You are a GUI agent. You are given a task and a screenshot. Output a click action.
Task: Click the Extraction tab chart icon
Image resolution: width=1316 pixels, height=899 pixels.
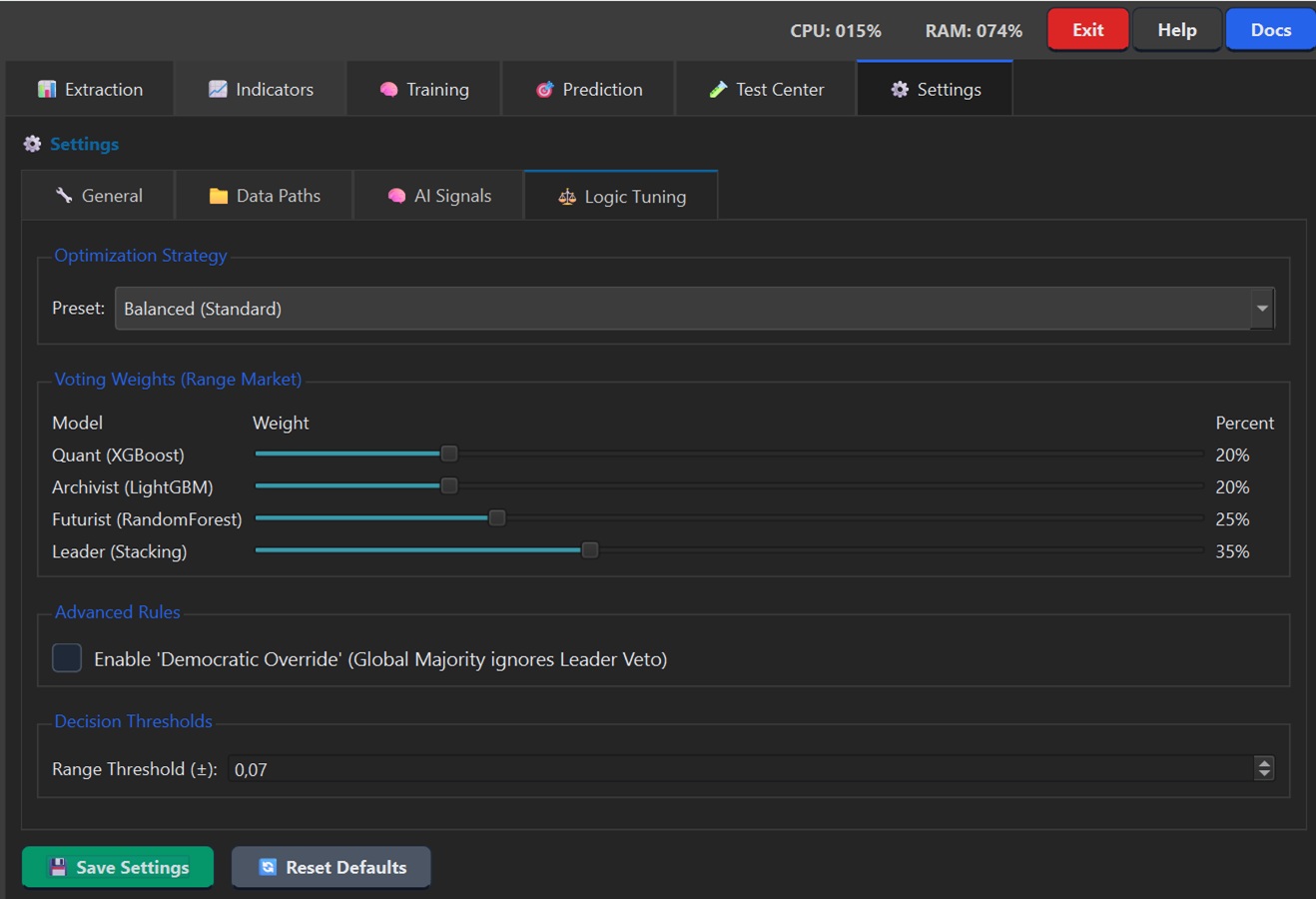click(x=47, y=90)
